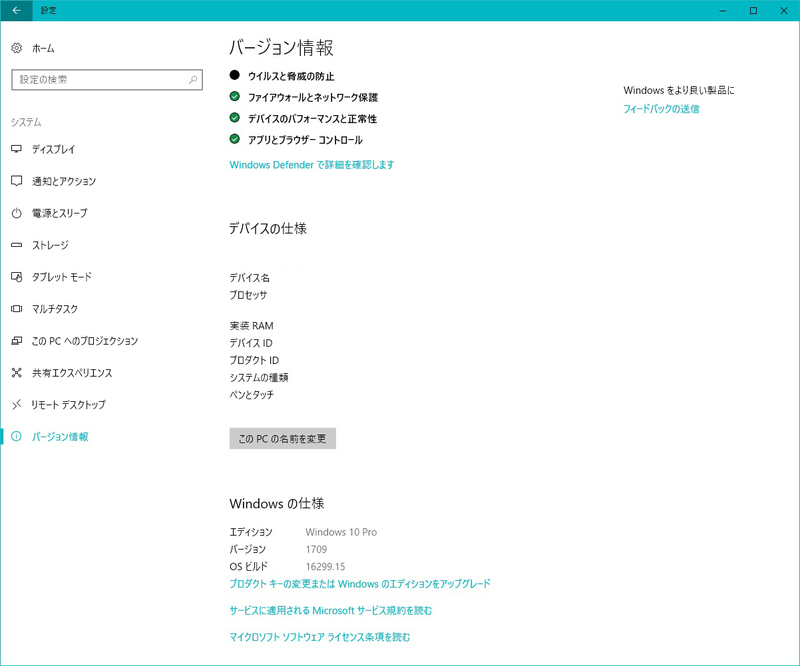
Task: Open Windows Defender で詳細を確認します link
Action: point(312,165)
